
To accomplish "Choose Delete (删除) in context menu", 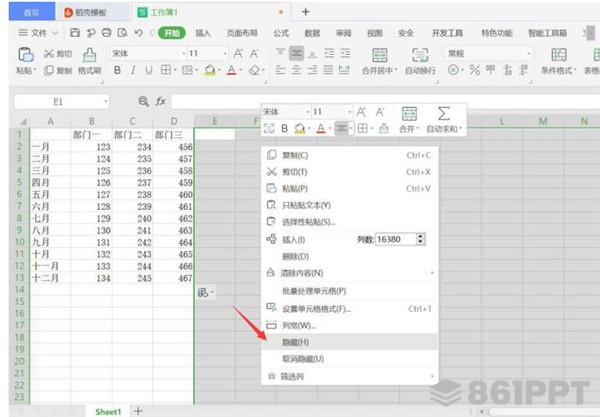I will point(350,256).
